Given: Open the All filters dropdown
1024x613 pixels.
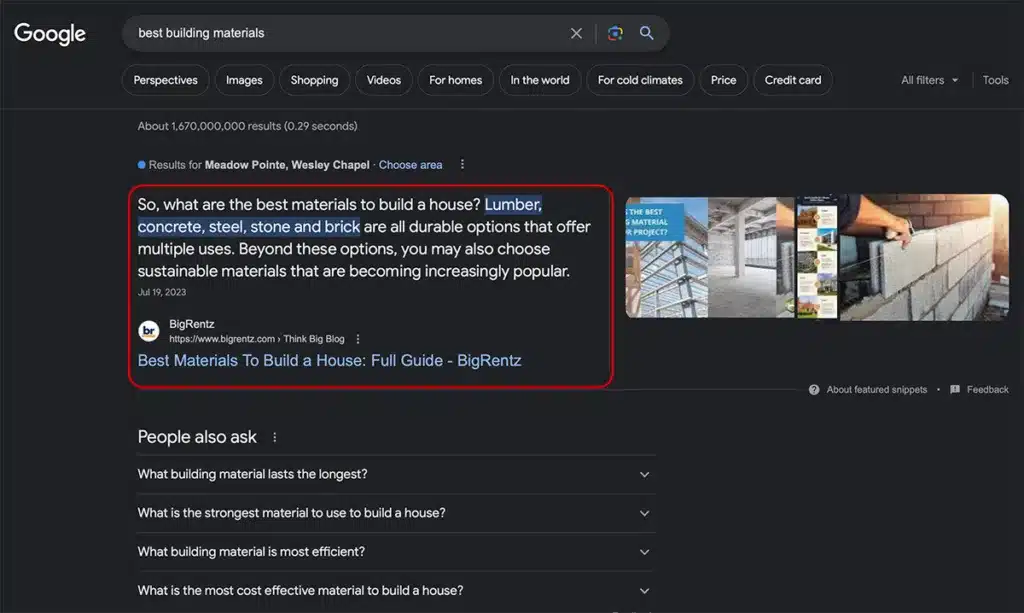Looking at the screenshot, I should click(x=929, y=80).
